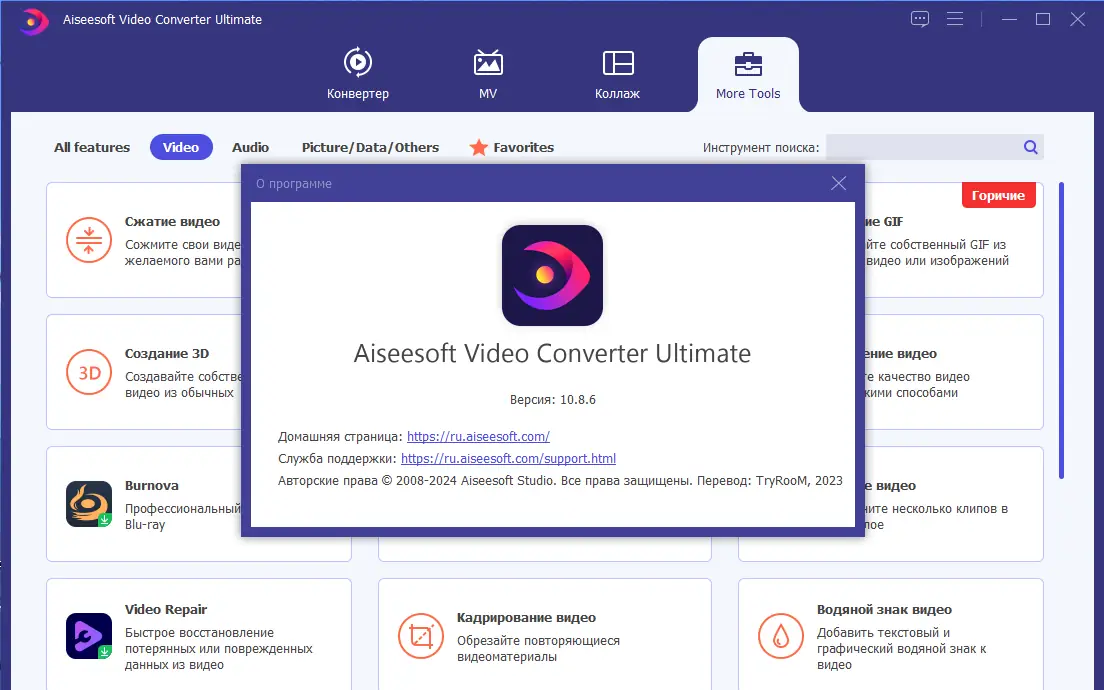Focus the Инструмент поиска search field
Viewport: 1104px width, 690px height.
tap(922, 147)
